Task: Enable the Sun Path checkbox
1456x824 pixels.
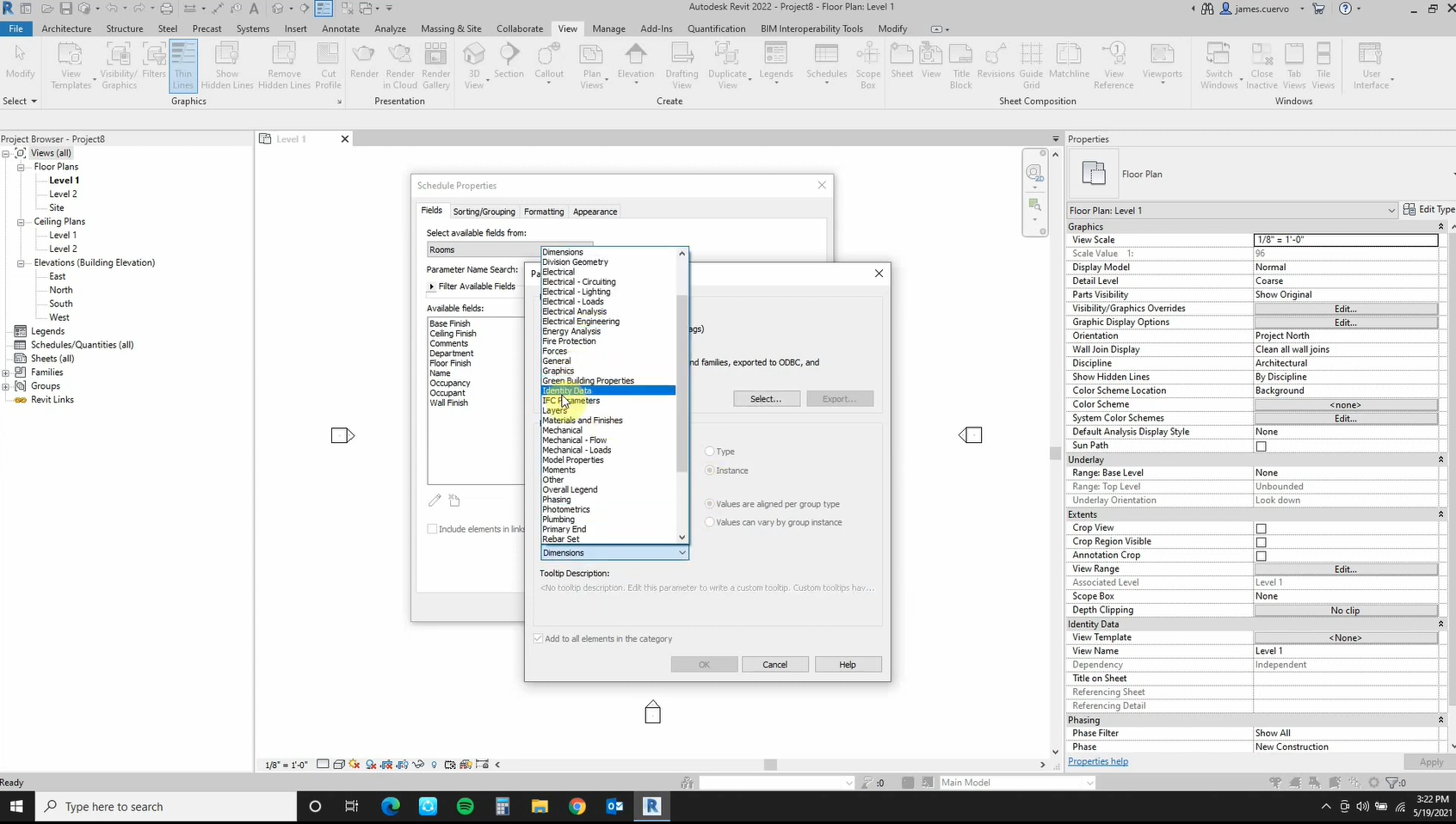Action: (1261, 446)
